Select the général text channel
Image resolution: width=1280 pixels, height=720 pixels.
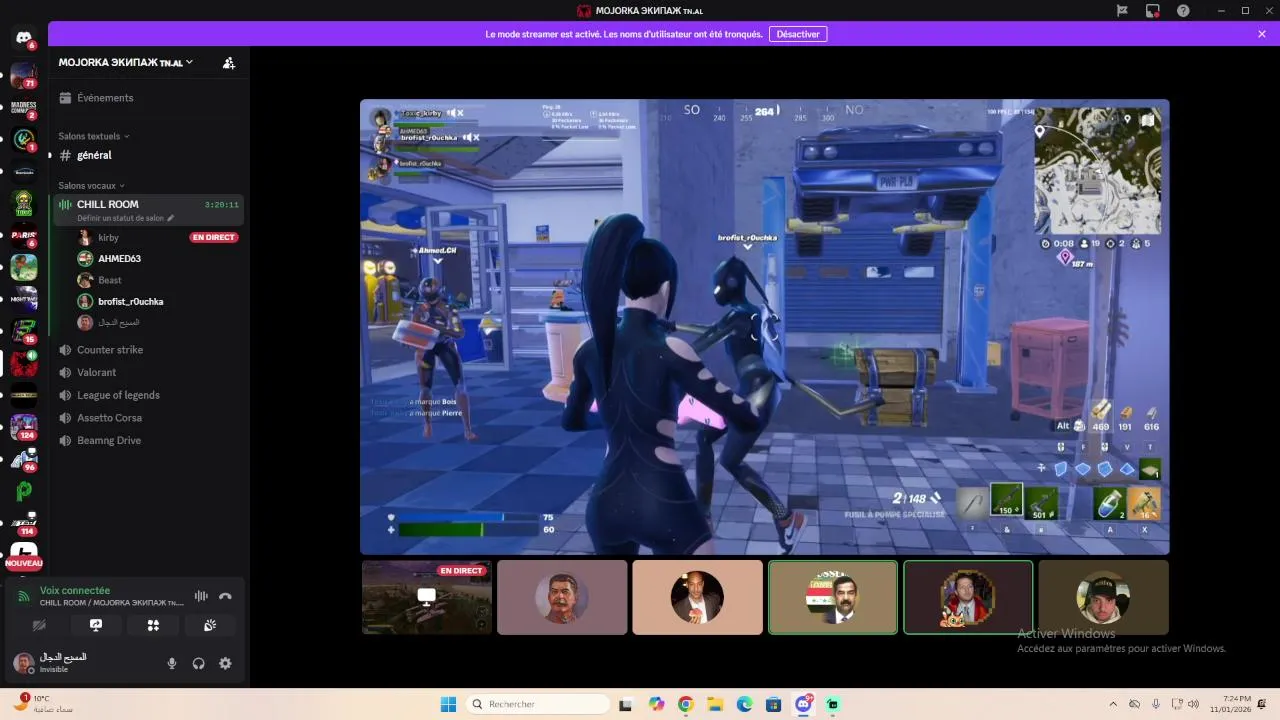(x=147, y=156)
